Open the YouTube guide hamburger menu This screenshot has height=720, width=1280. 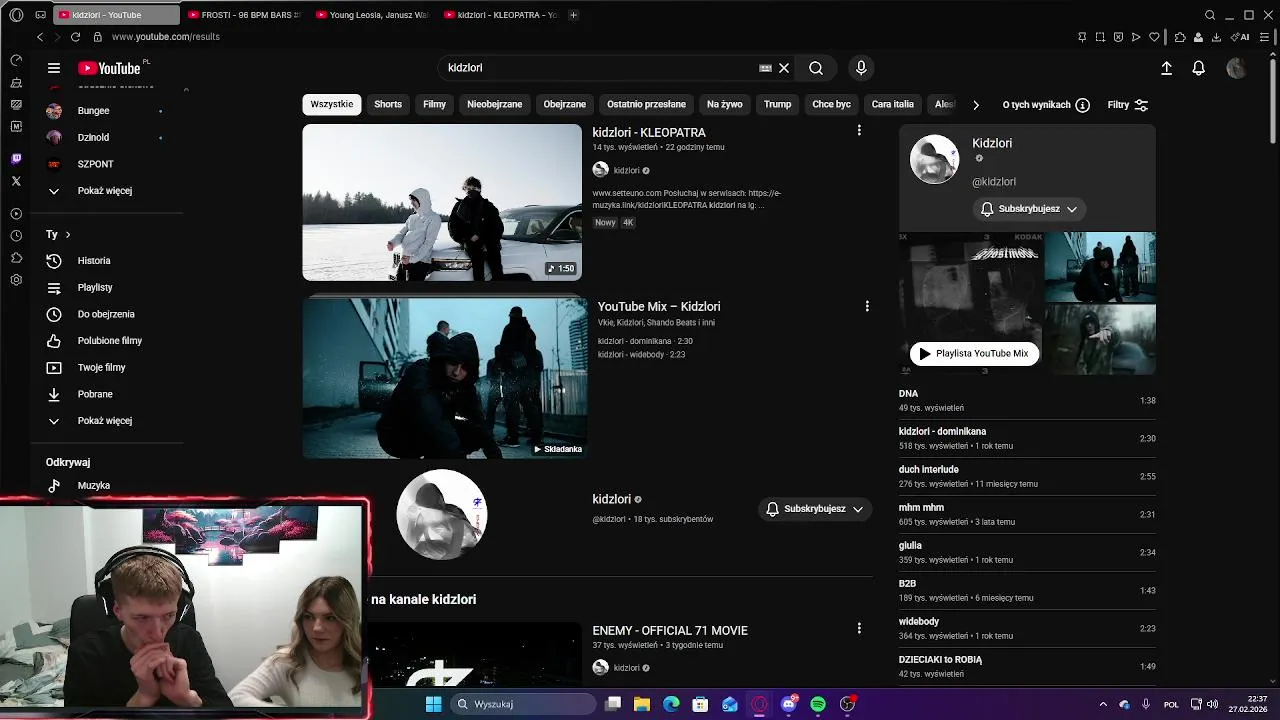click(54, 68)
